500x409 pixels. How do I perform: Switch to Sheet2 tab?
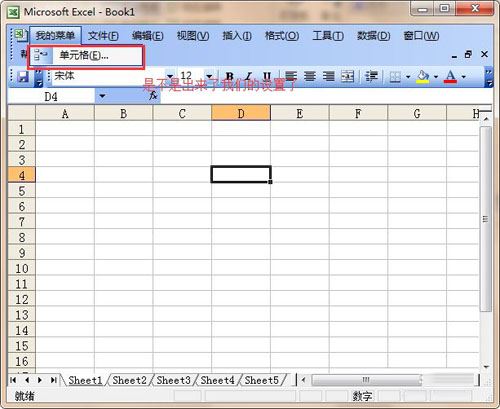(x=129, y=380)
